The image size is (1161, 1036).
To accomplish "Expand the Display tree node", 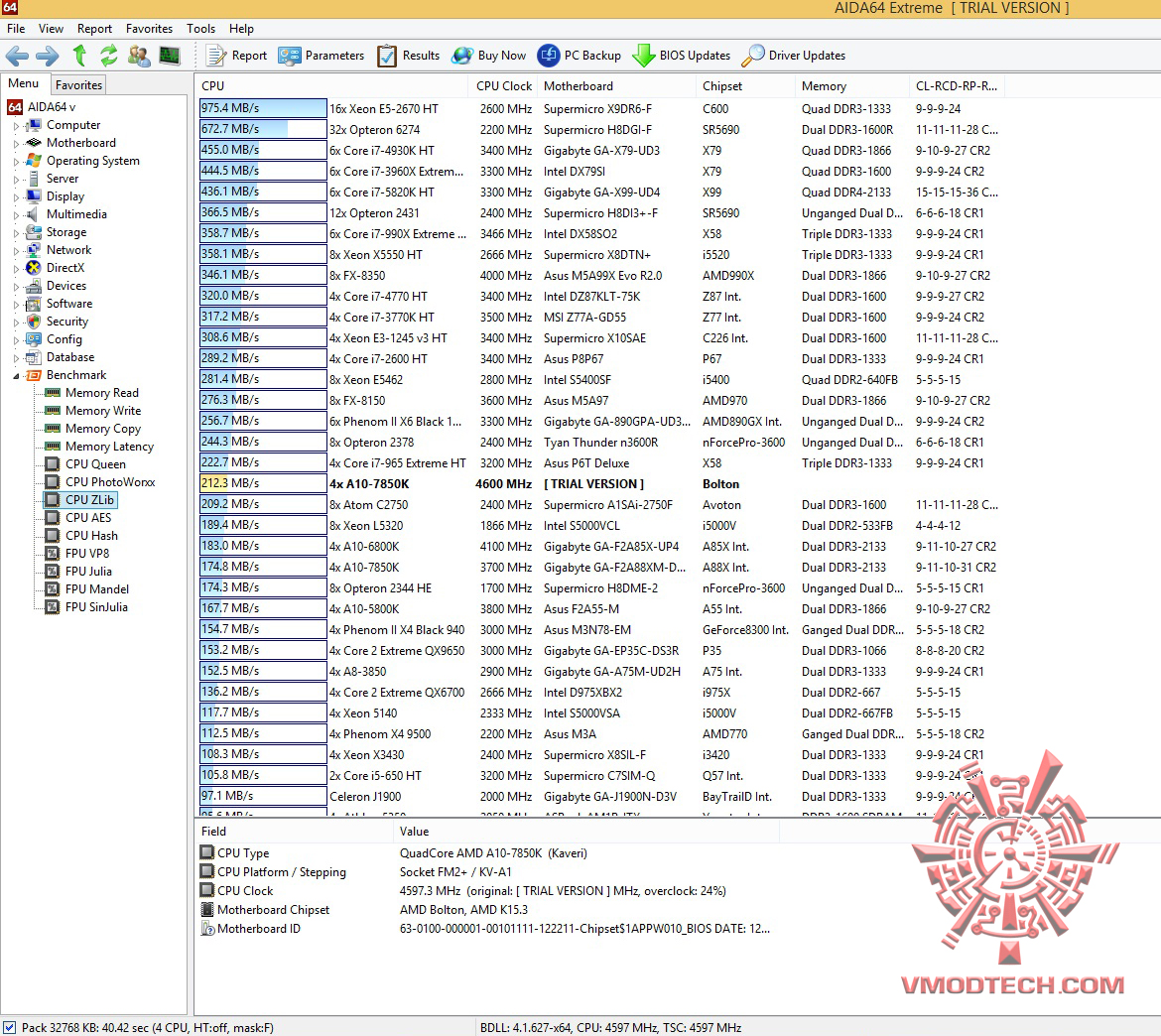I will pos(16,197).
